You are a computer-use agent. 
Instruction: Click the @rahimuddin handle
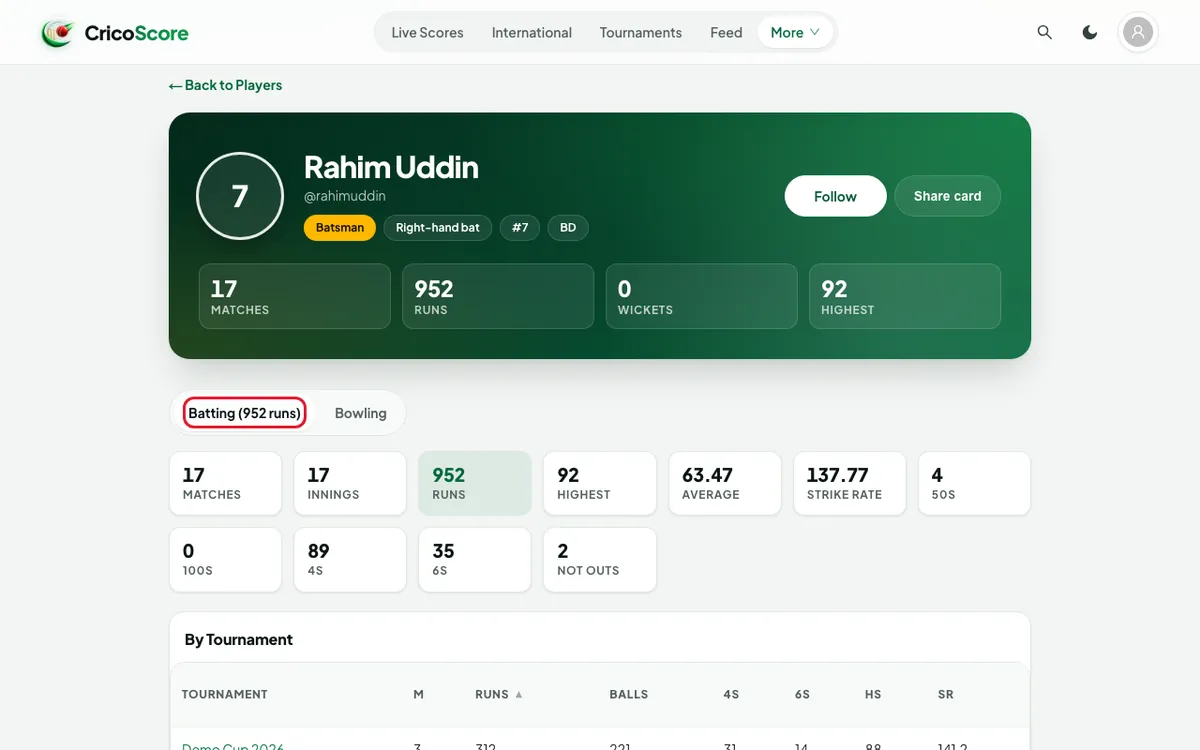(x=345, y=196)
